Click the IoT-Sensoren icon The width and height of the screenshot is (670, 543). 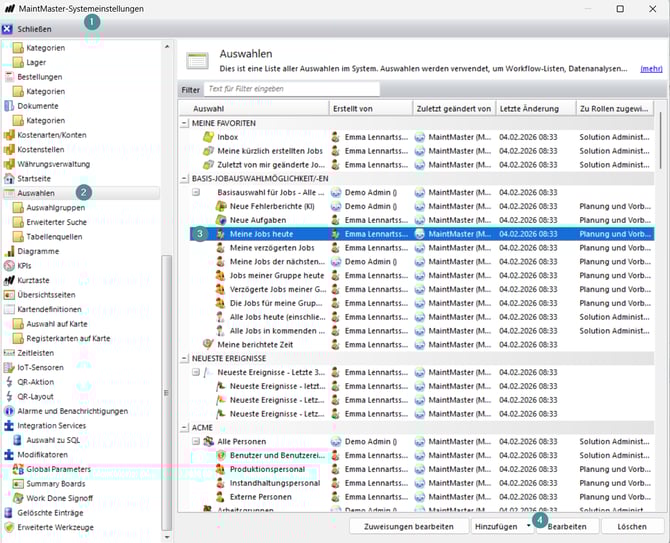9,367
